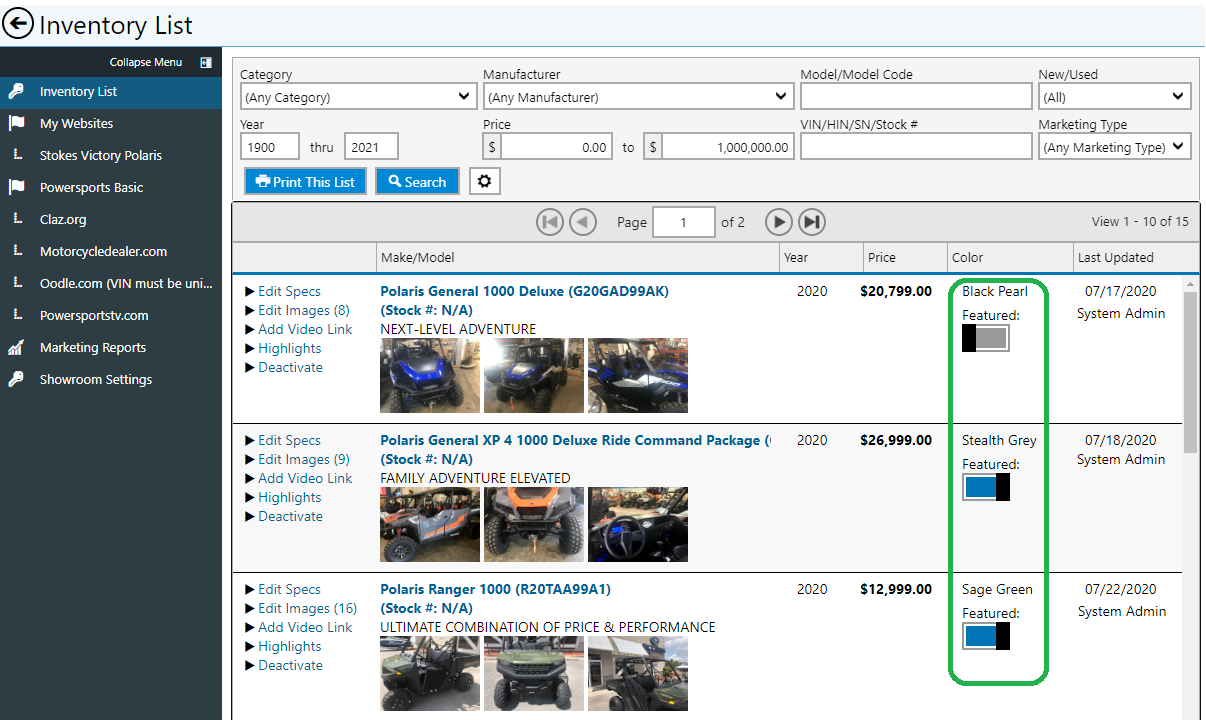Click the key icon beside Showroom Settings
This screenshot has height=720, width=1206.
coord(16,379)
